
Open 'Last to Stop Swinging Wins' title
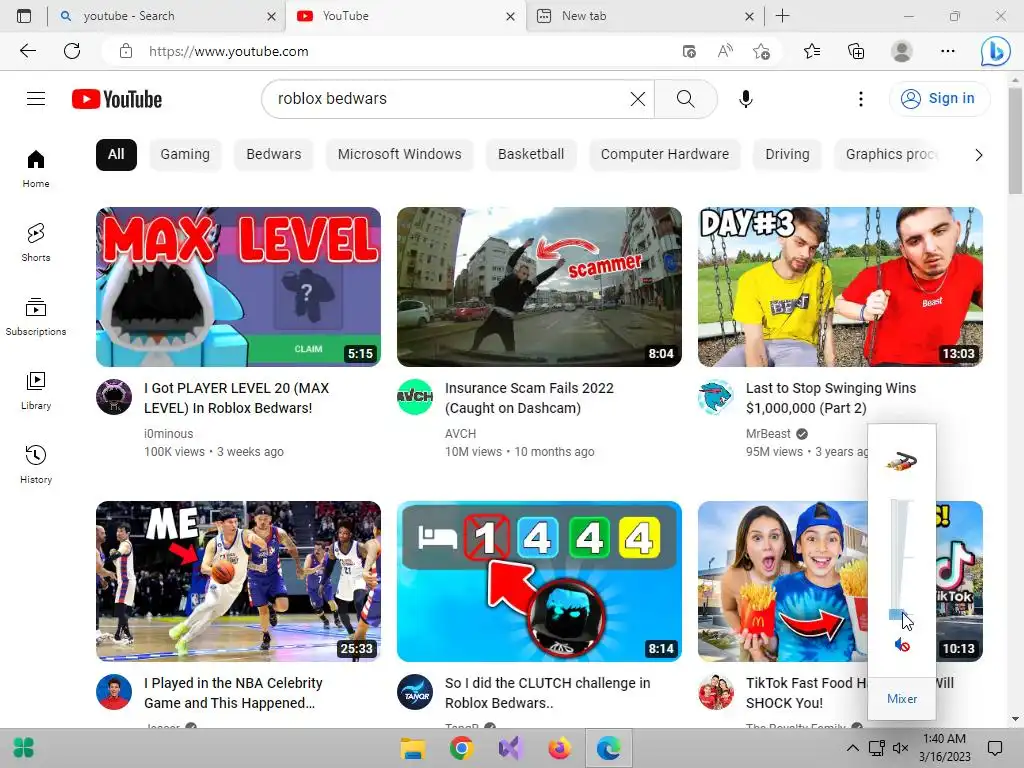(831, 398)
